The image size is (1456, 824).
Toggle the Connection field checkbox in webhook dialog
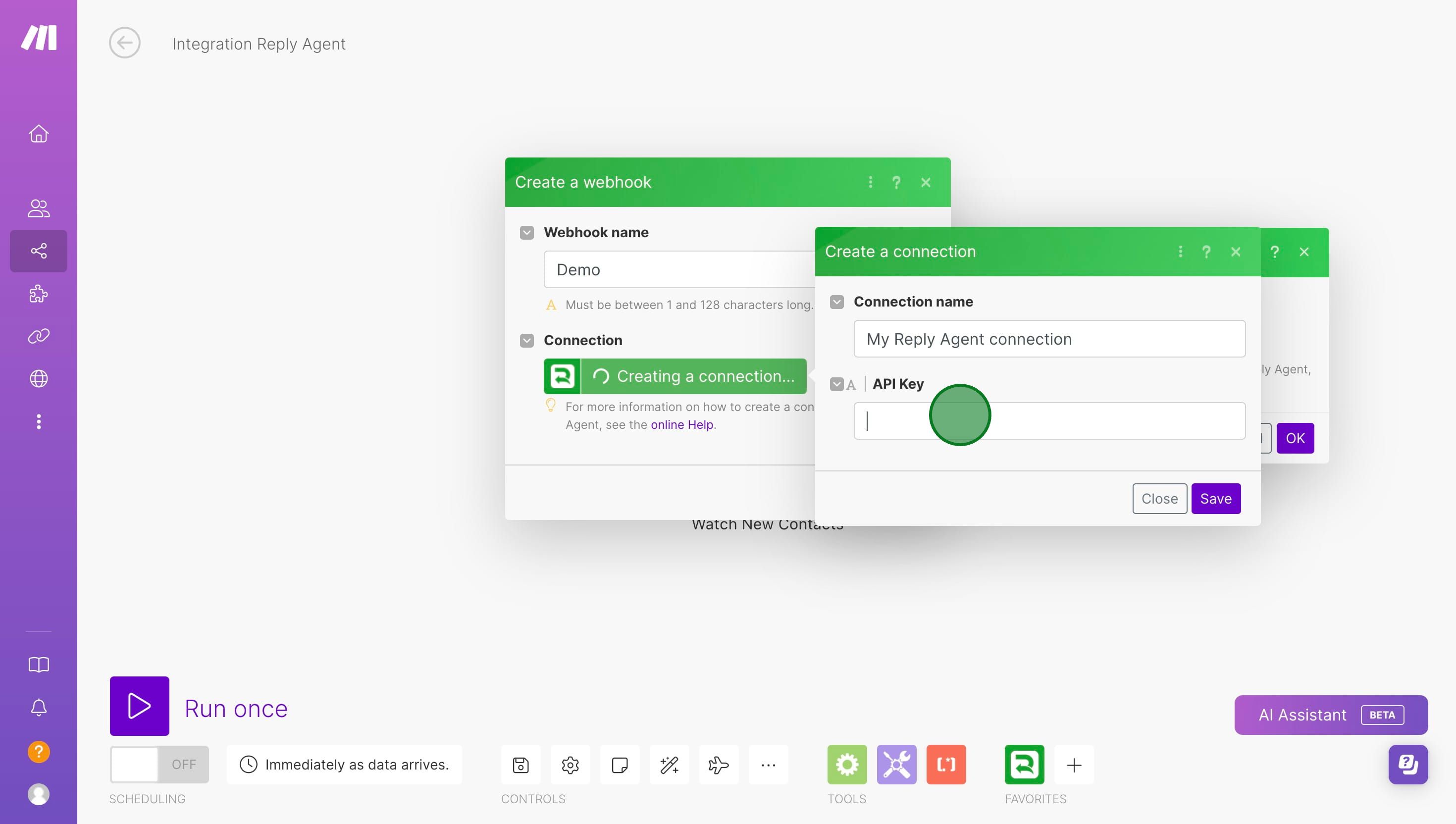point(527,341)
